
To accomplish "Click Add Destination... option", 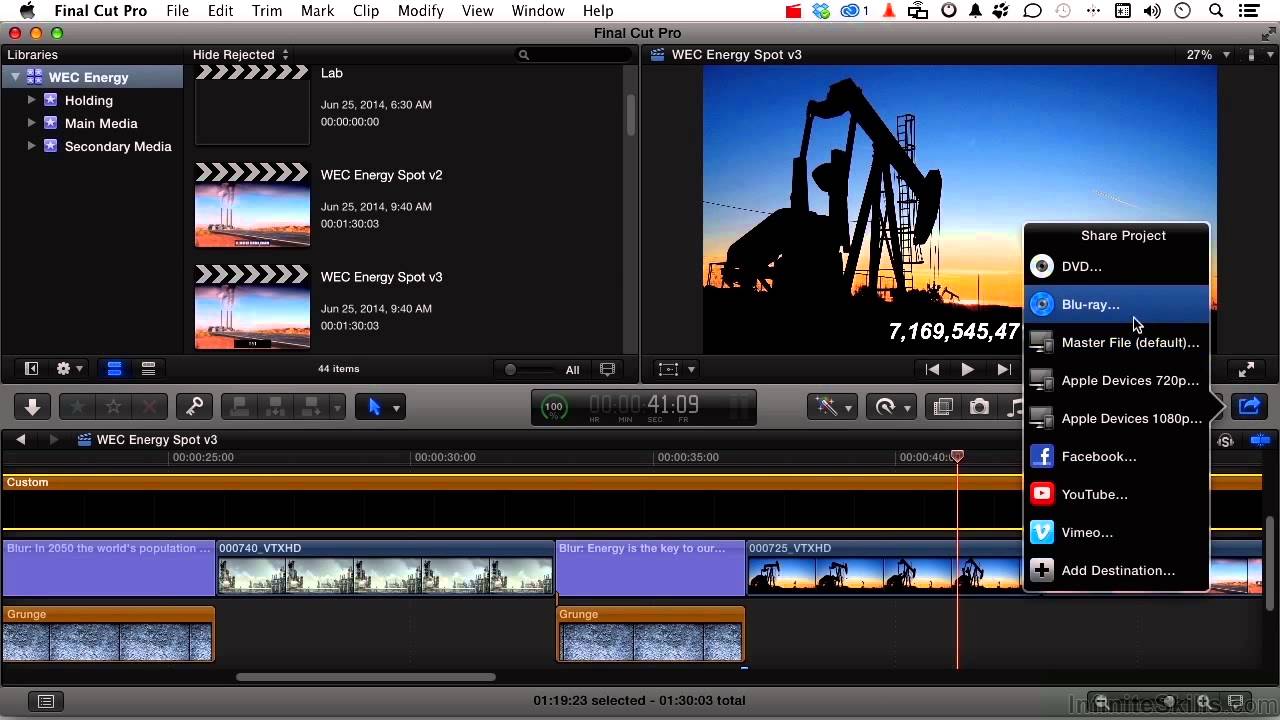I will point(1116,571).
